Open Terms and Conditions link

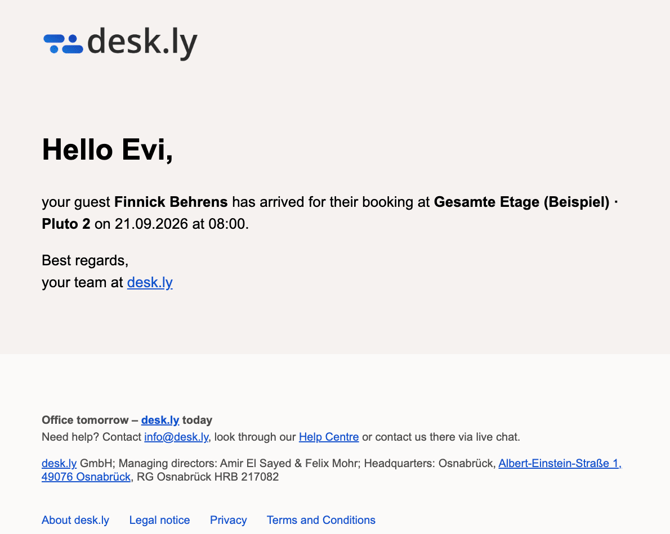321,520
